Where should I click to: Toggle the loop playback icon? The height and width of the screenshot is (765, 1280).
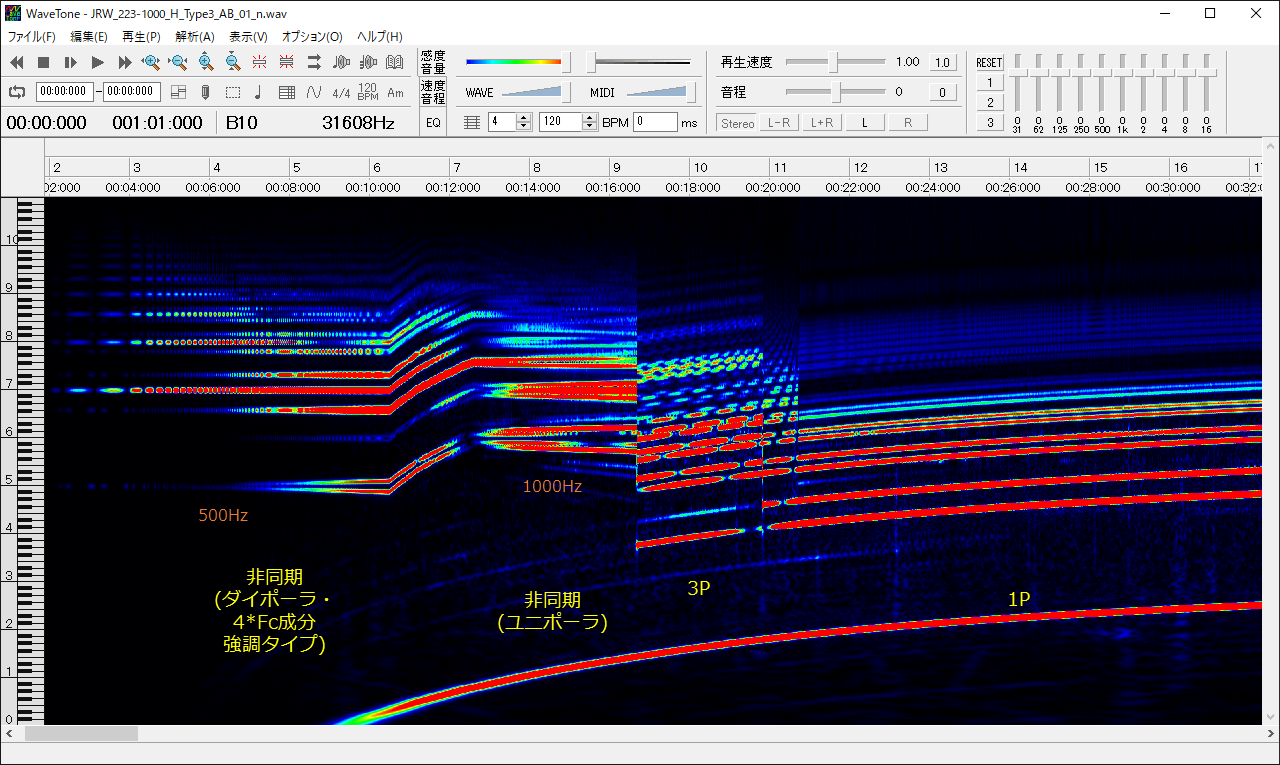[x=17, y=92]
